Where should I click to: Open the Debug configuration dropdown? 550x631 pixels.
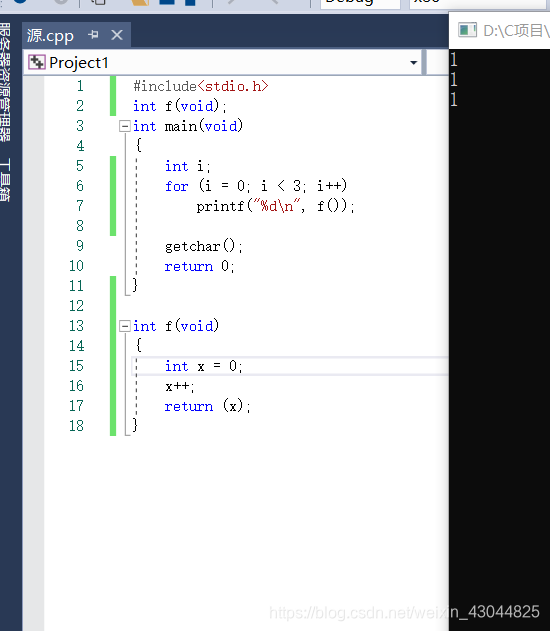[360, 3]
